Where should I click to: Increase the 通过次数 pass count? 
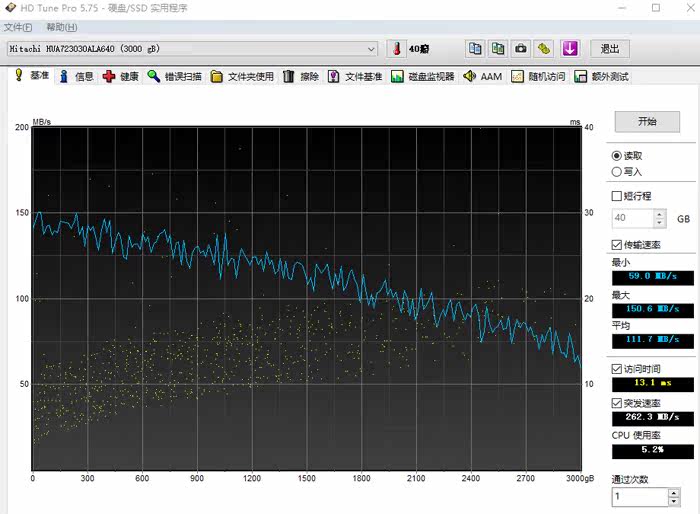(x=674, y=493)
